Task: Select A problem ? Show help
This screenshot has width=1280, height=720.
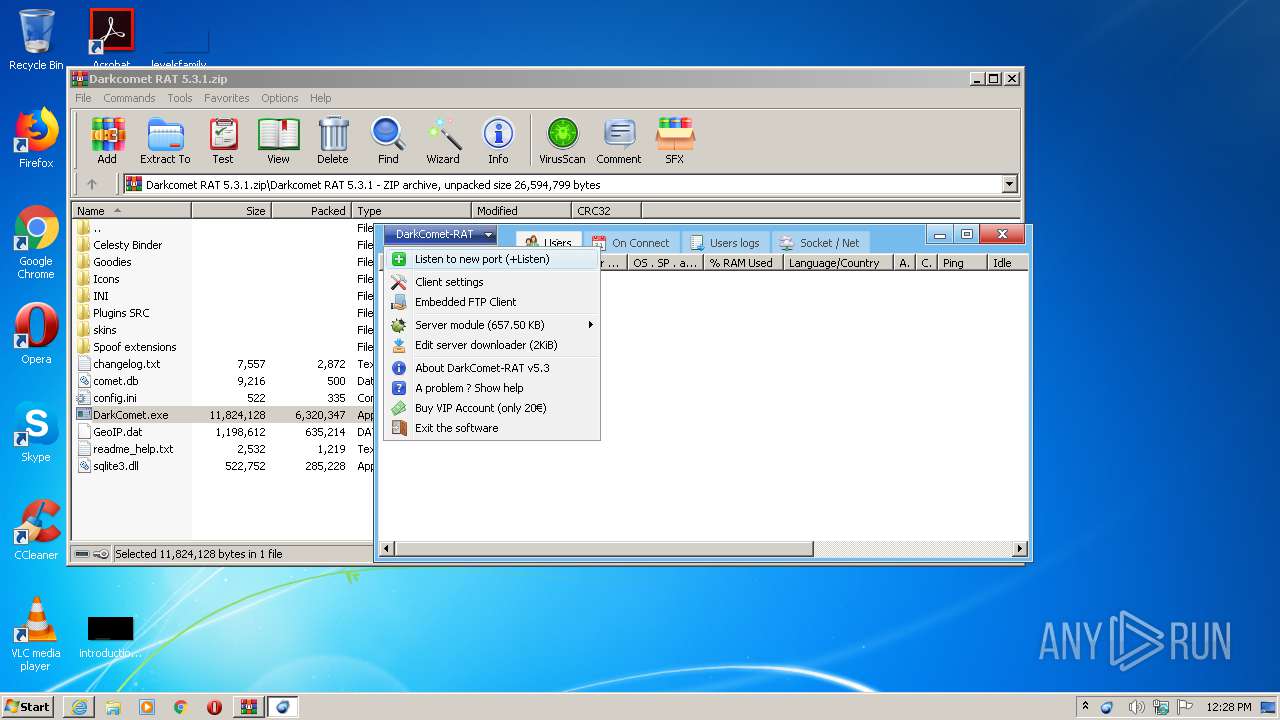Action: [x=492, y=388]
